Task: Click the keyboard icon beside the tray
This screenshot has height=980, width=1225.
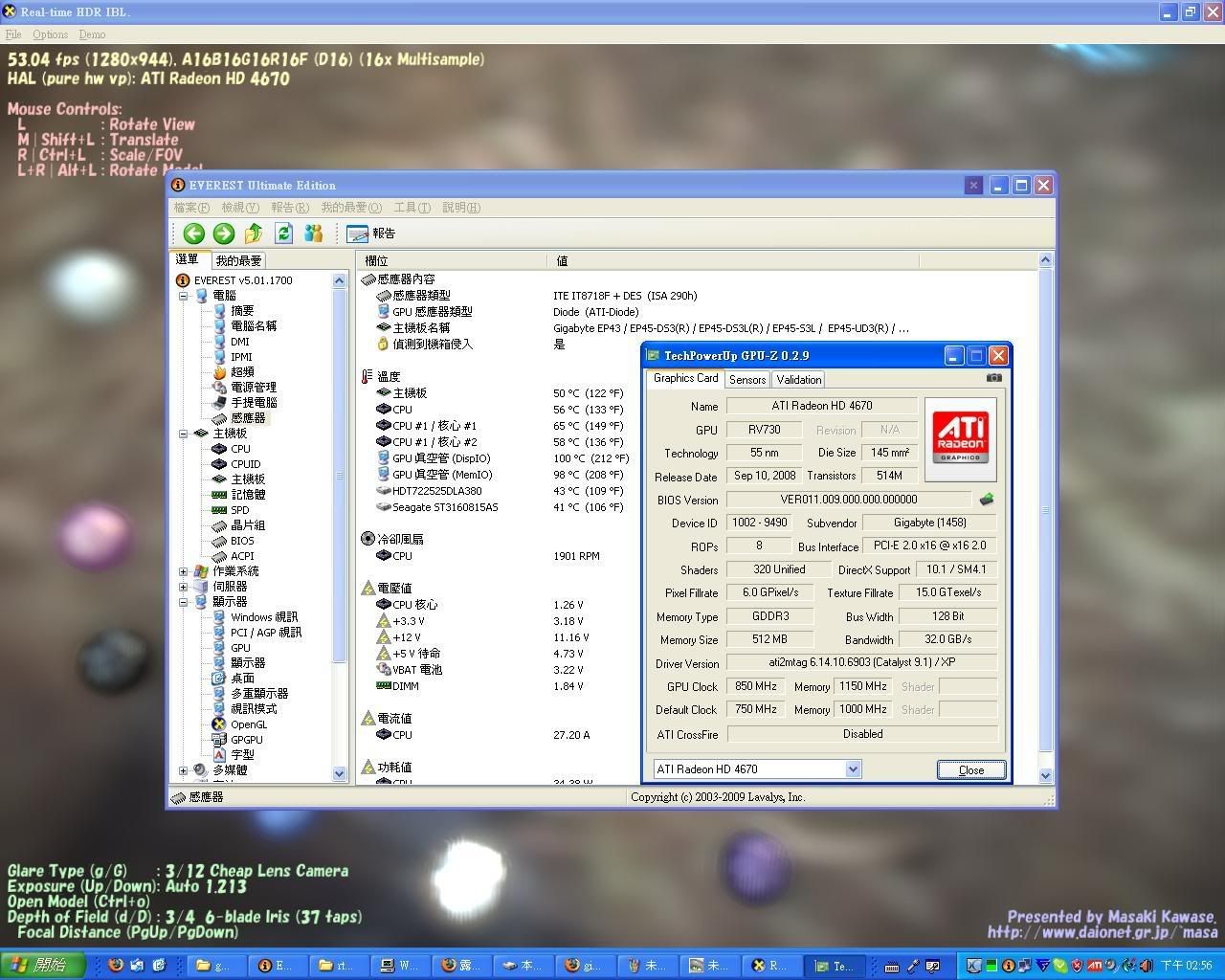Action: pos(892,966)
